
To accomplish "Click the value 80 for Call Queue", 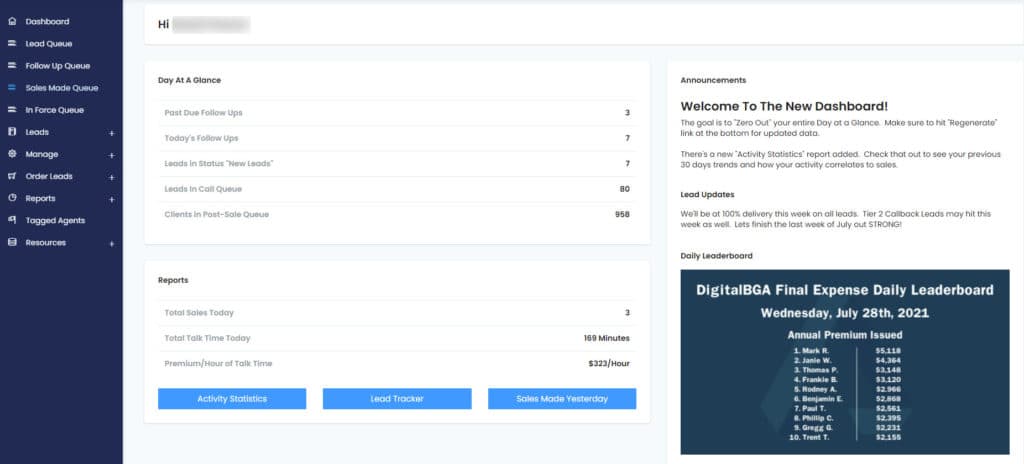I will tap(625, 189).
